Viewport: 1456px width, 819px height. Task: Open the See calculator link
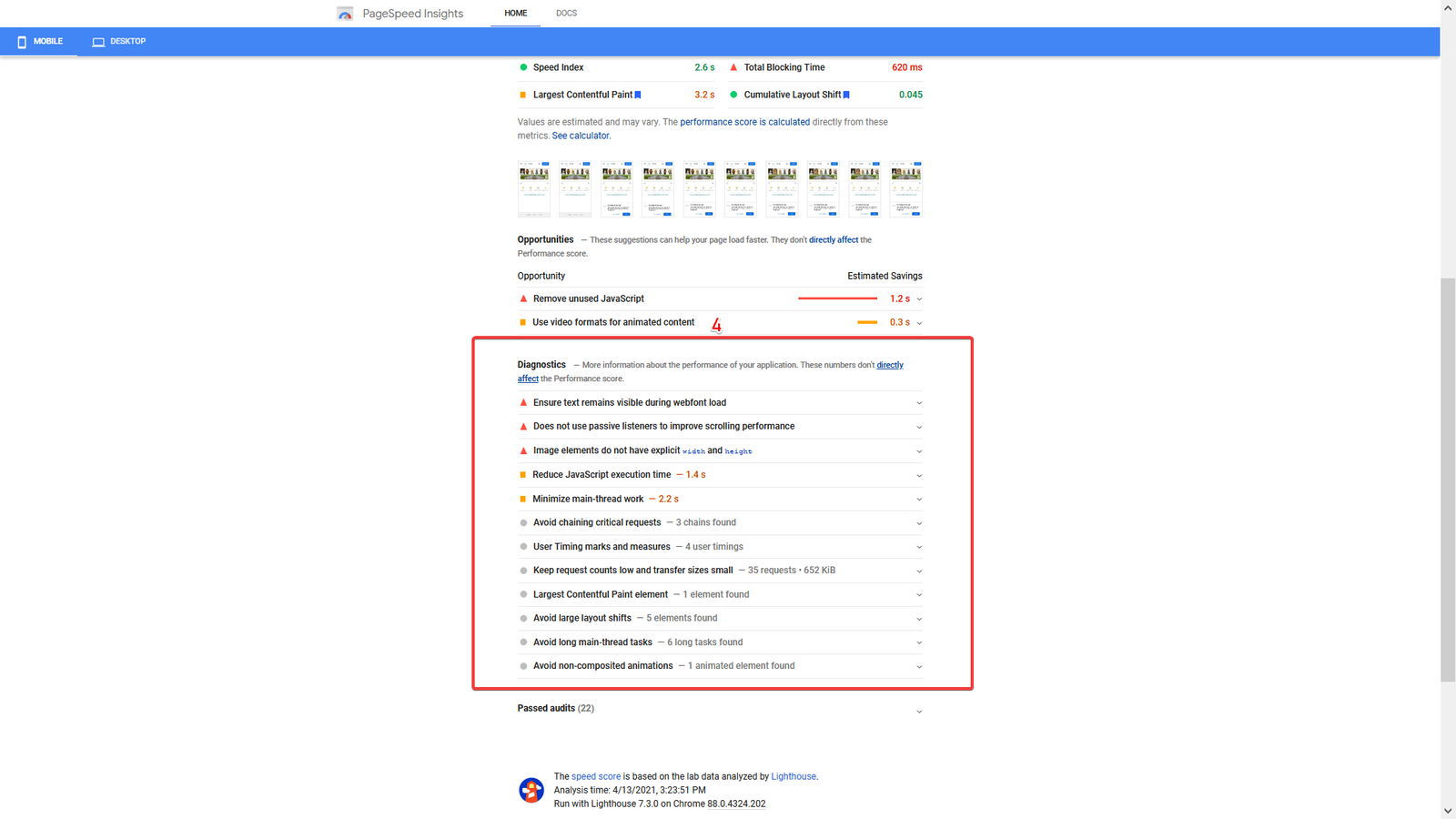pos(581,136)
